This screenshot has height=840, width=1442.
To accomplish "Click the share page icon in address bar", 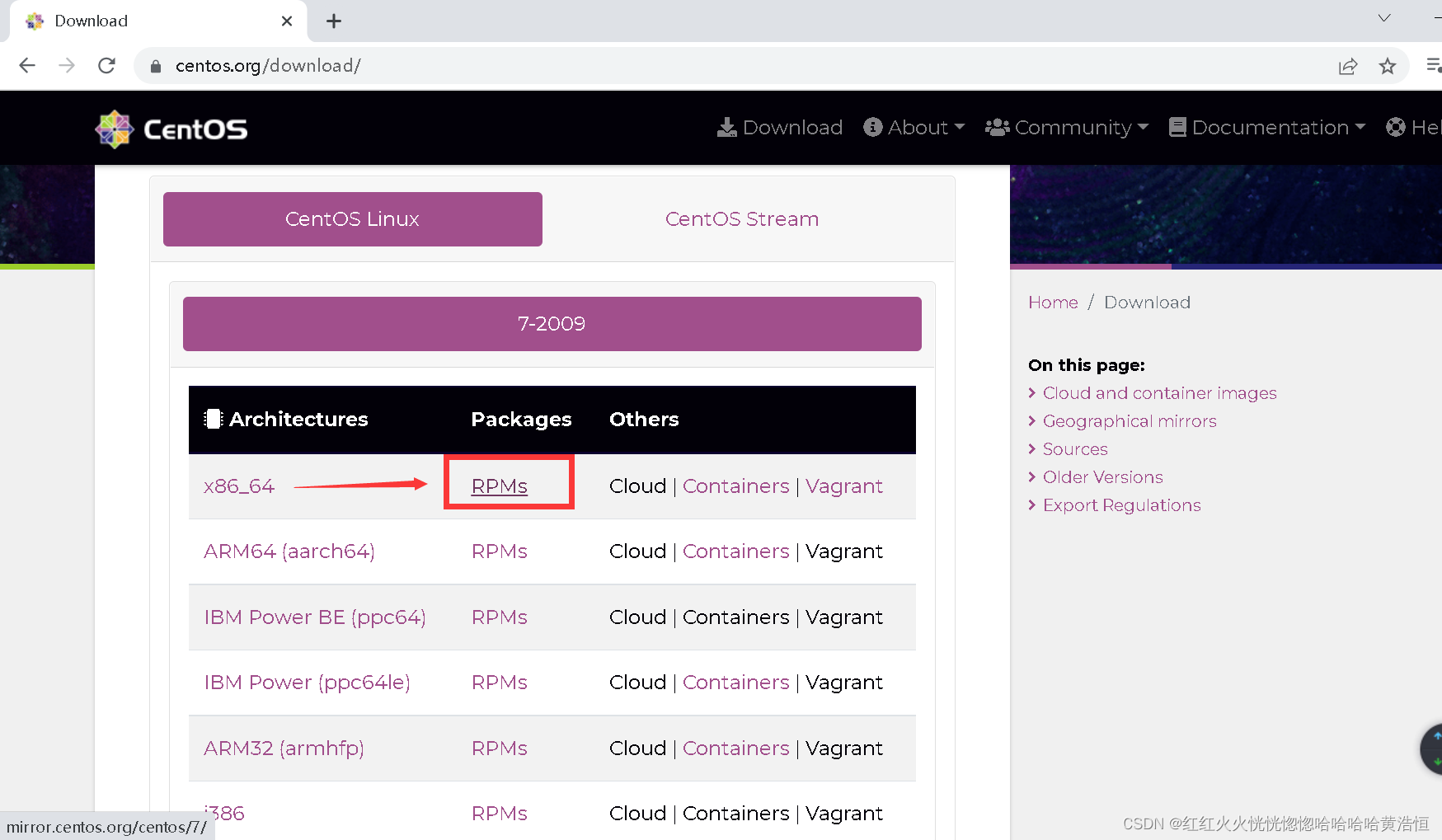I will coord(1348,66).
